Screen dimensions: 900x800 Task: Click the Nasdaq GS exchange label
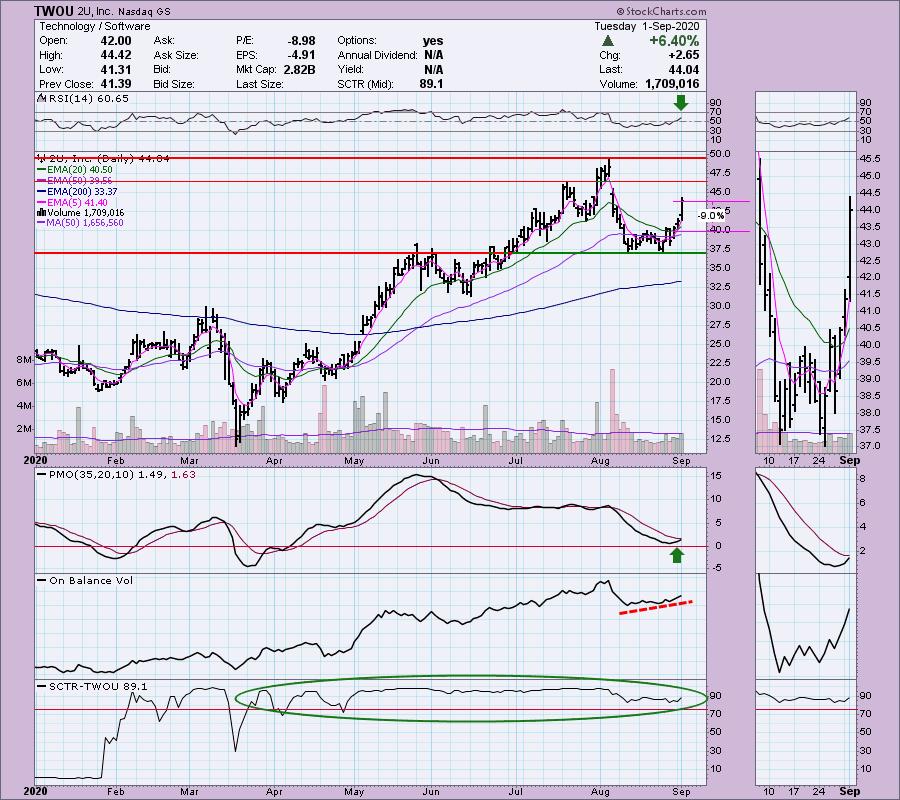pos(144,11)
